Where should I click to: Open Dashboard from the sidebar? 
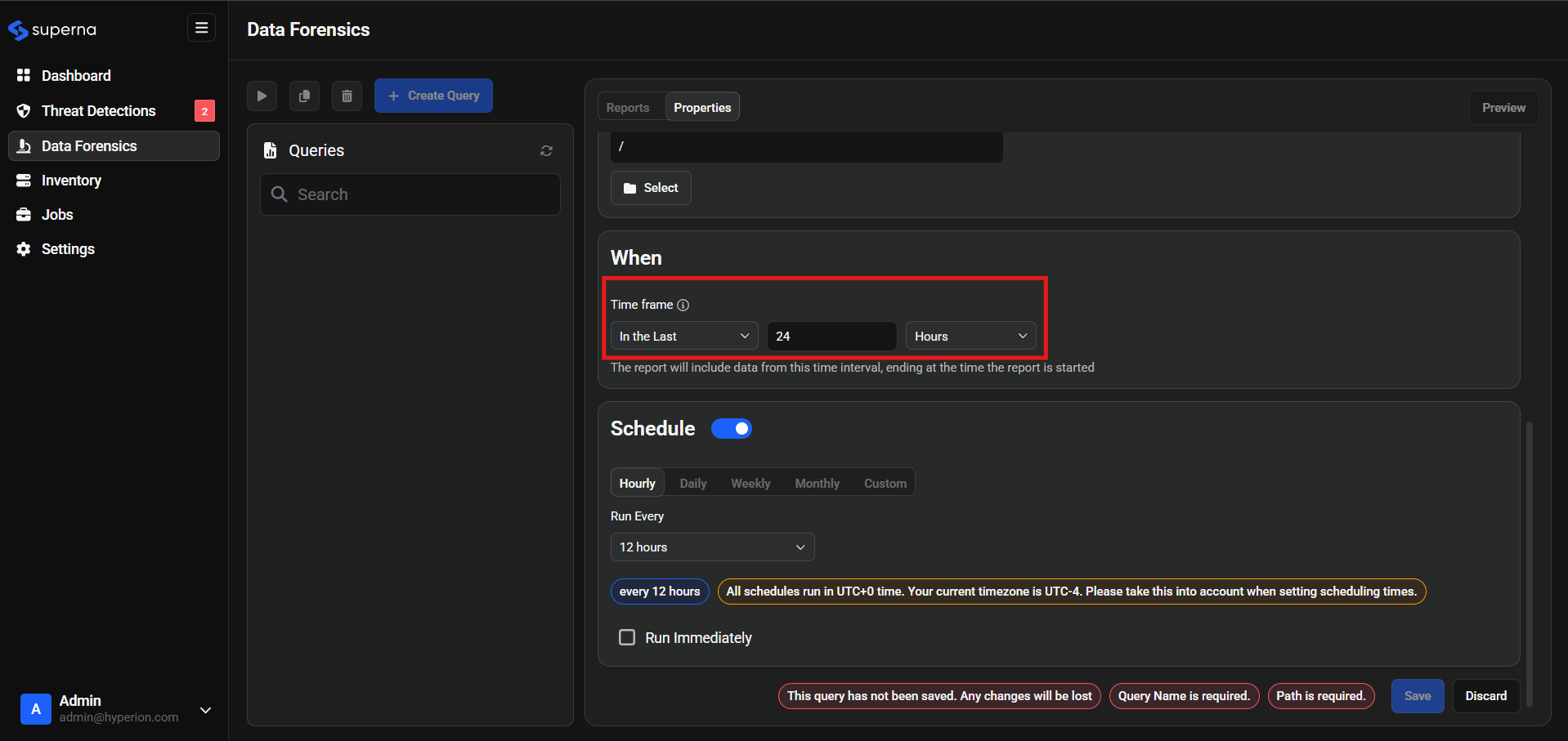pyautogui.click(x=114, y=75)
